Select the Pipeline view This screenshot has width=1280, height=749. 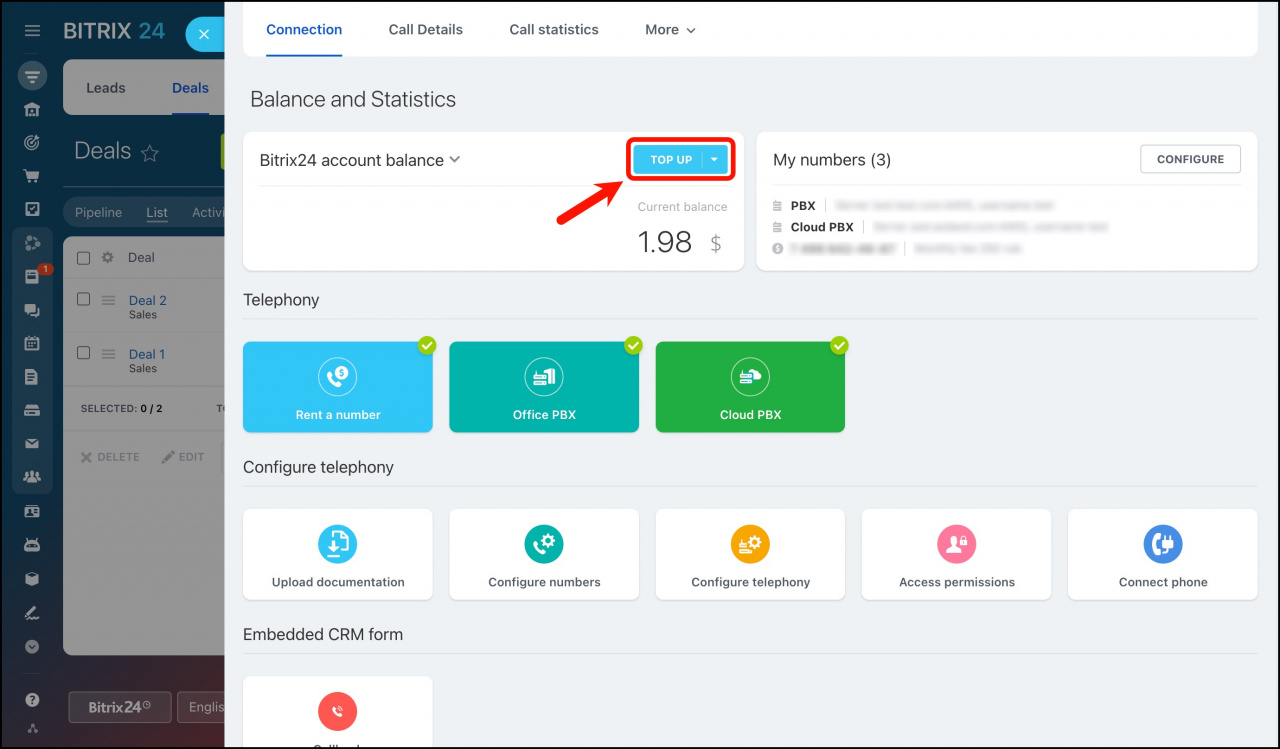point(98,212)
